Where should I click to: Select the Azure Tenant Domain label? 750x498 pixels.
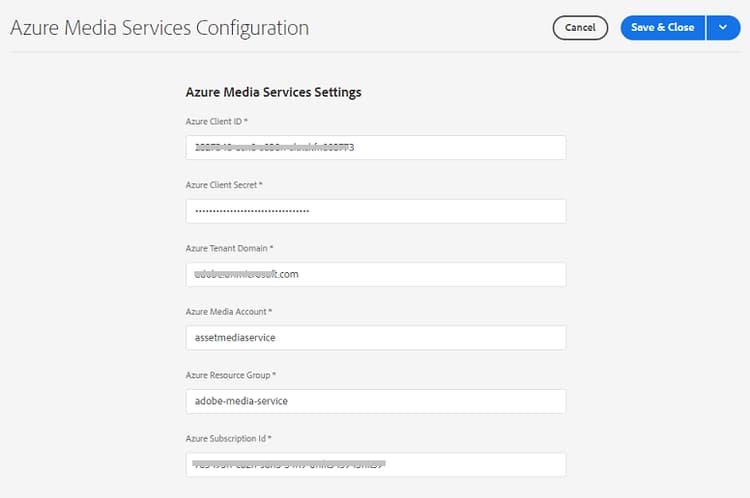coord(229,248)
